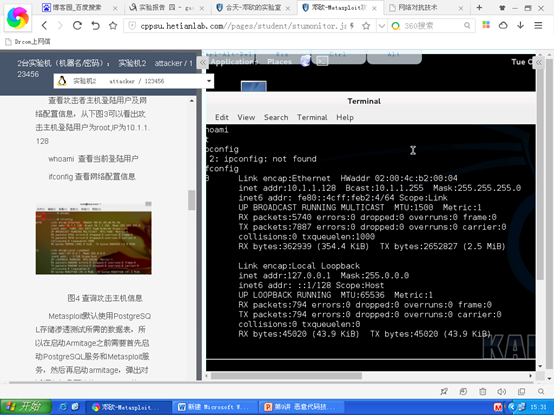Open the Terminal menu in menu bar
This screenshot has height=415, width=554.
(312, 117)
